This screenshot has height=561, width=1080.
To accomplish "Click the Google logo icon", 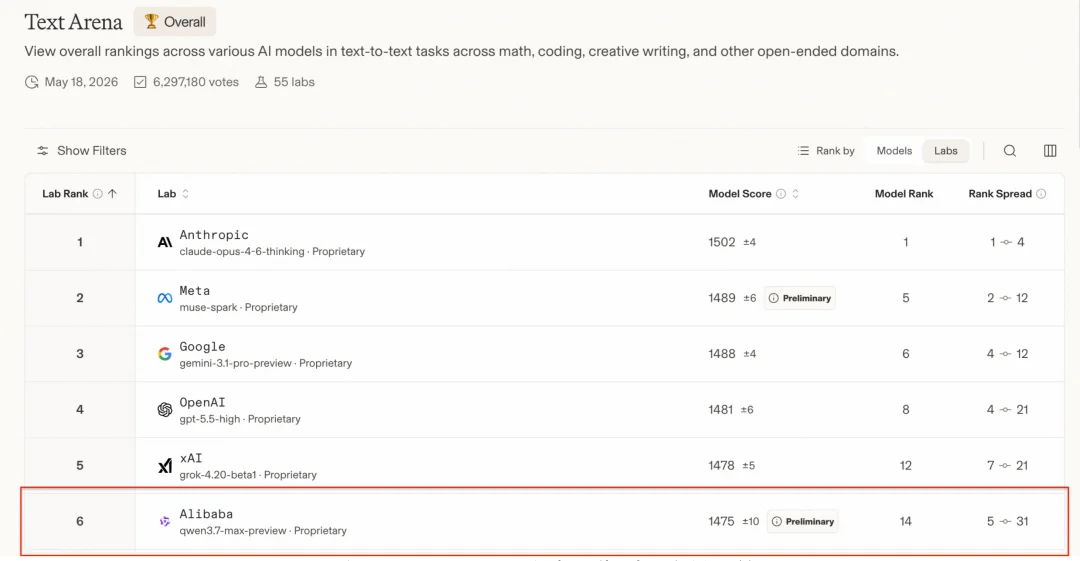I will point(165,354).
